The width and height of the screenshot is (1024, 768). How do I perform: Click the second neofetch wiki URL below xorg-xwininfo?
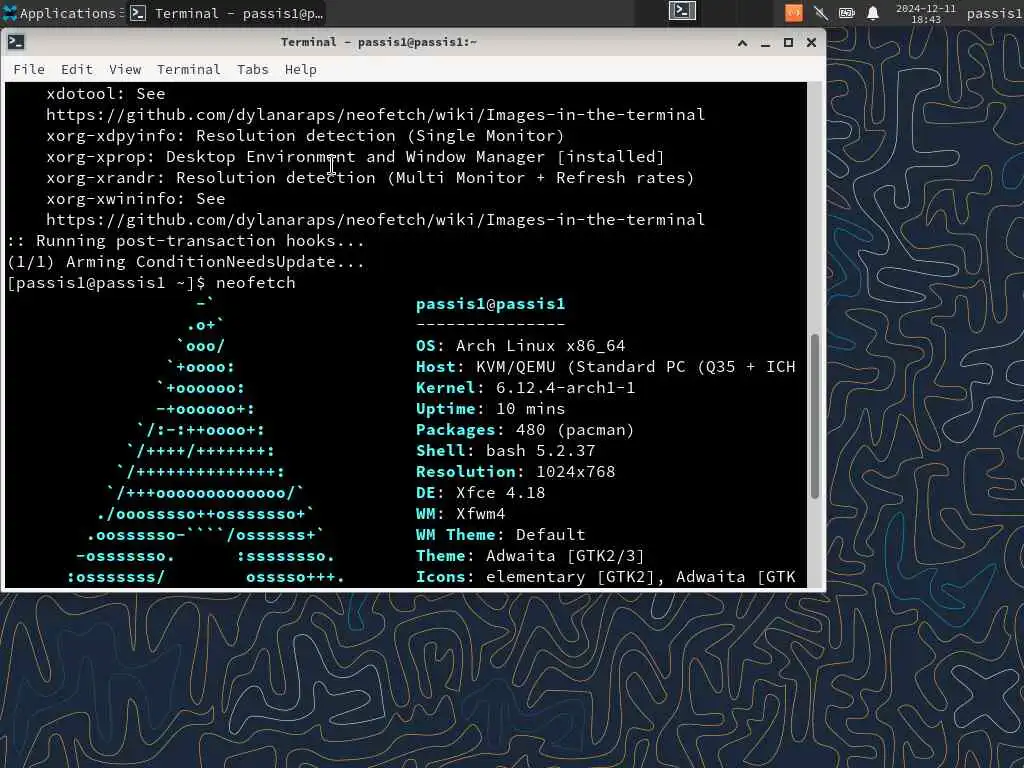[x=376, y=220]
